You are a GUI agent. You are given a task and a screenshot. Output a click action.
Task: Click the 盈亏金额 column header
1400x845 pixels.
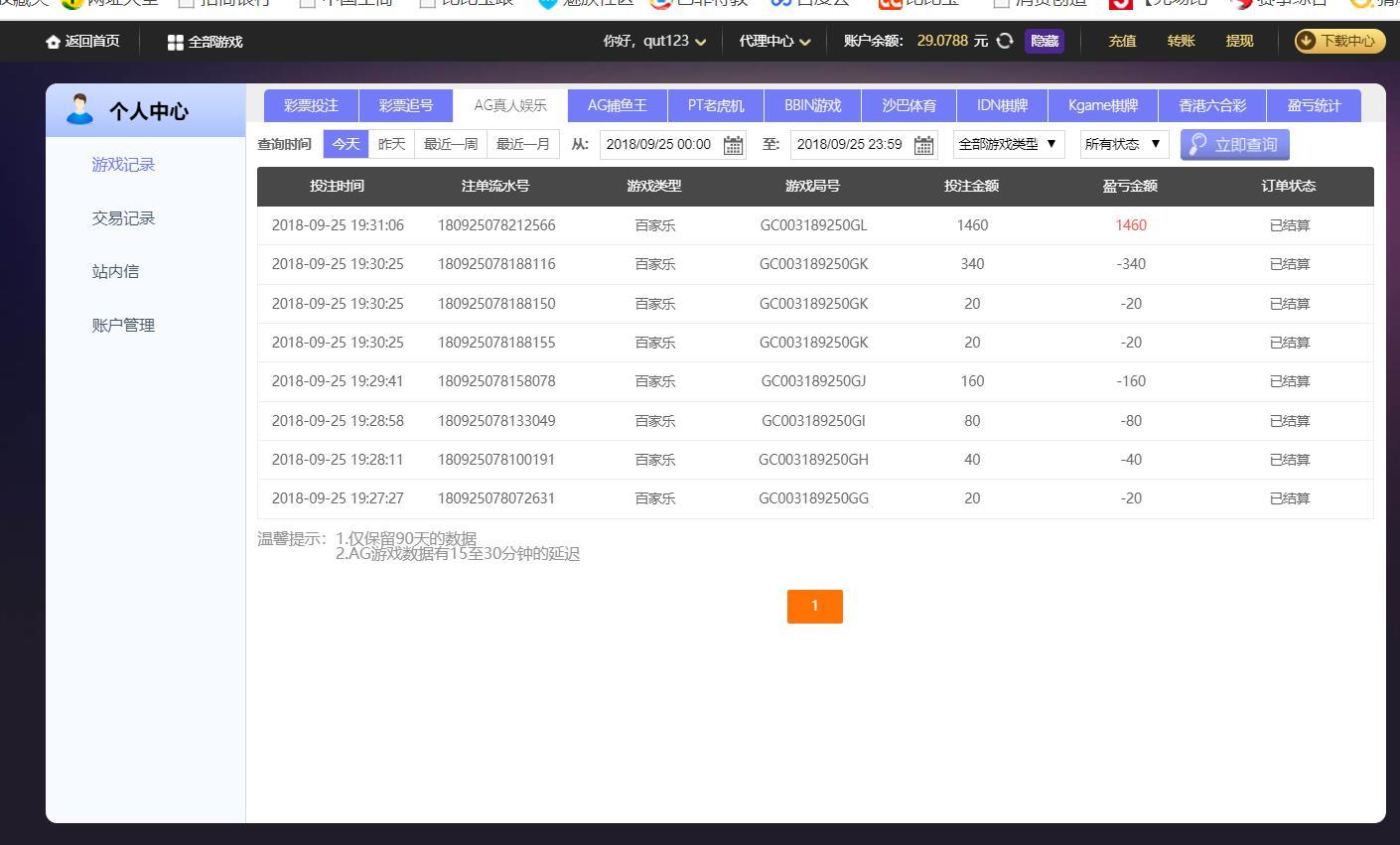pos(1130,187)
